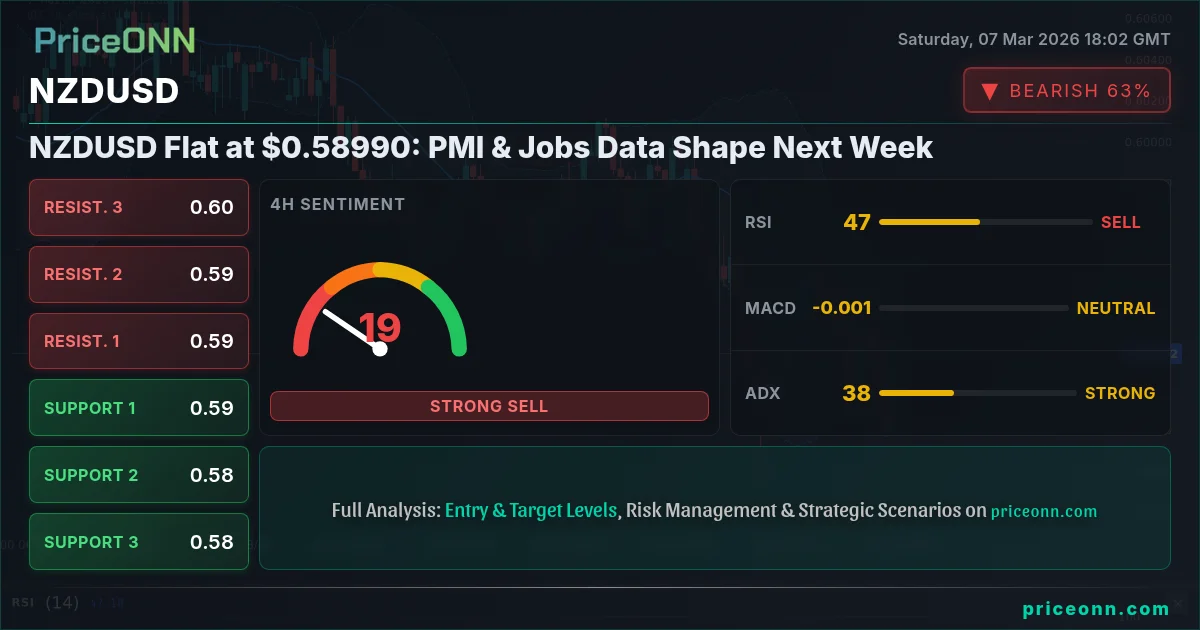Image resolution: width=1200 pixels, height=630 pixels.
Task: Click the MACD indicator bar
Action: [973, 308]
